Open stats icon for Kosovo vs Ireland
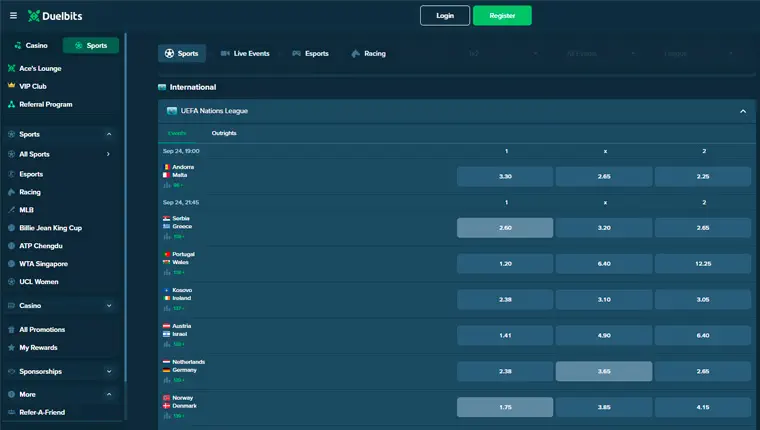This screenshot has height=430, width=760. (167, 308)
